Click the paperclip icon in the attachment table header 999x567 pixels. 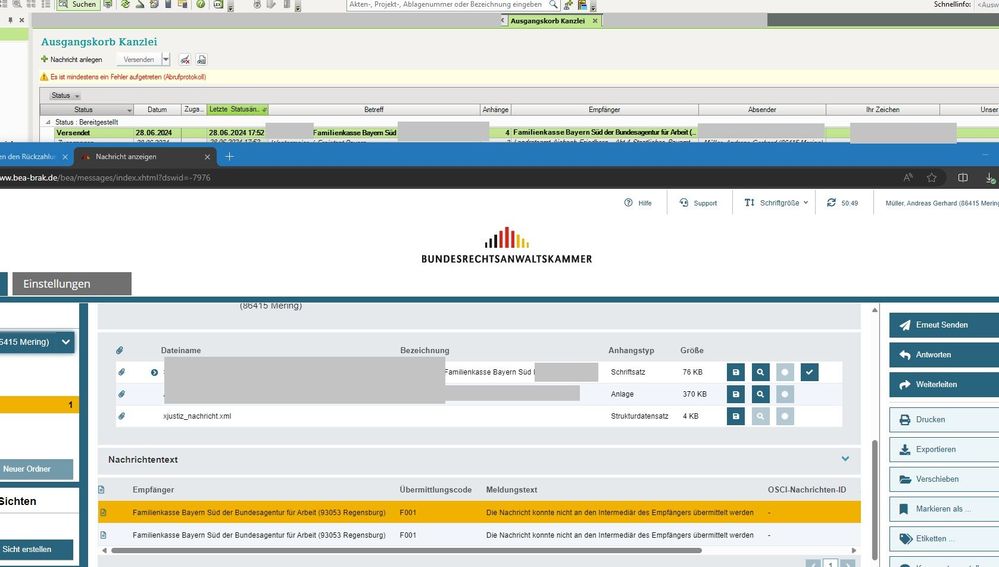pos(119,350)
